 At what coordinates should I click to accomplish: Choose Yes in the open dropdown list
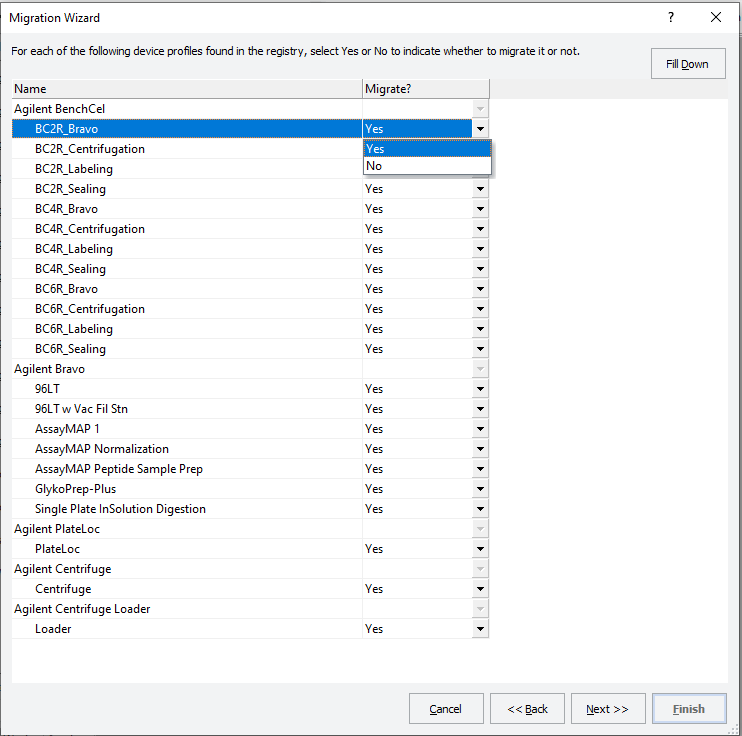coord(427,149)
